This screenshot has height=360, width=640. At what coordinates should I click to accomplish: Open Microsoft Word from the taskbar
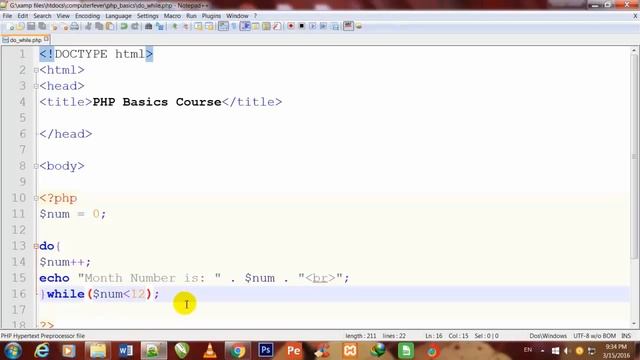click(x=126, y=351)
